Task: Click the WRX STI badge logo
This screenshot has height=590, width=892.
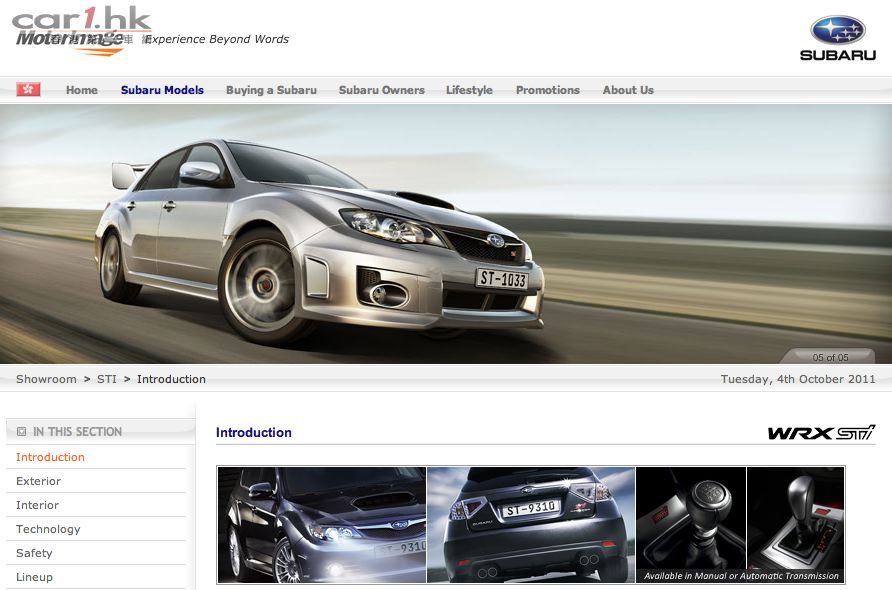Action: click(821, 432)
